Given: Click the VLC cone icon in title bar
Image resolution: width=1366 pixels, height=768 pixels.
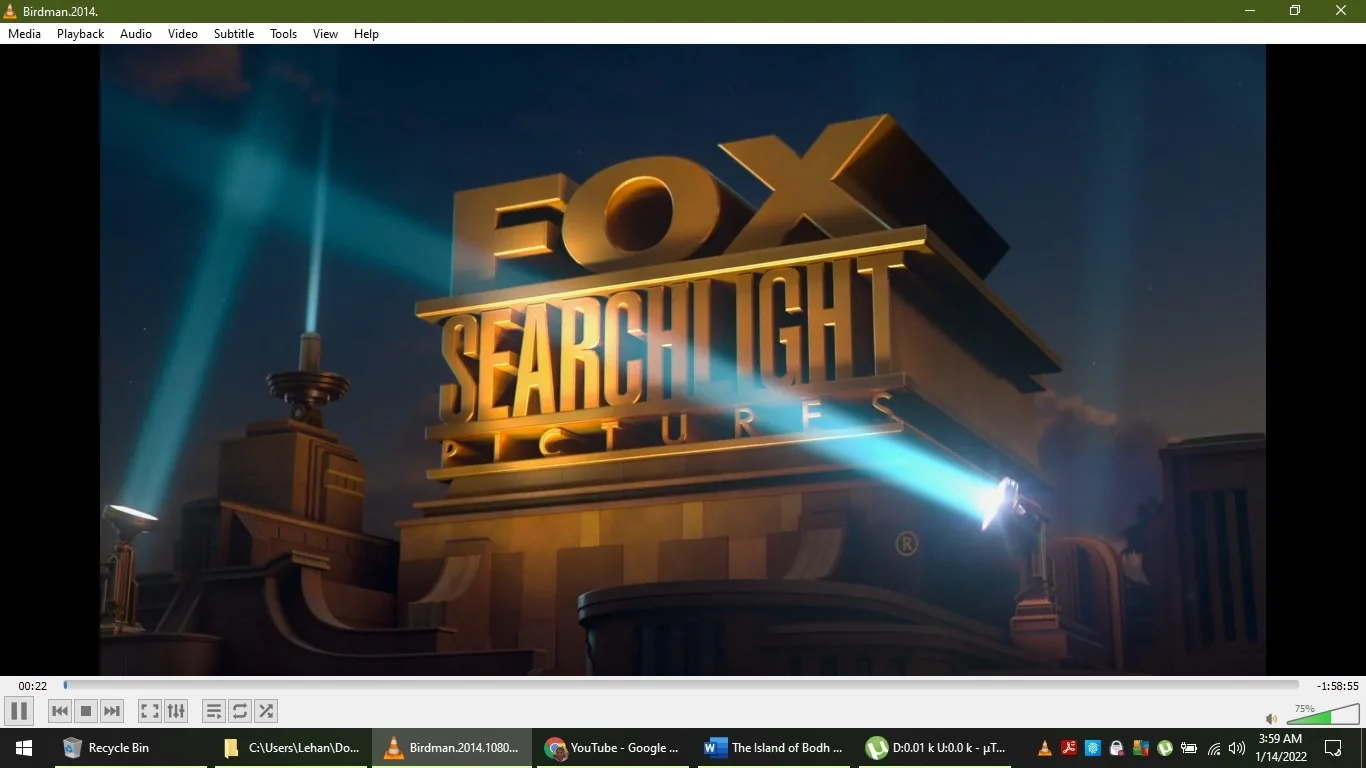Looking at the screenshot, I should 11,11.
